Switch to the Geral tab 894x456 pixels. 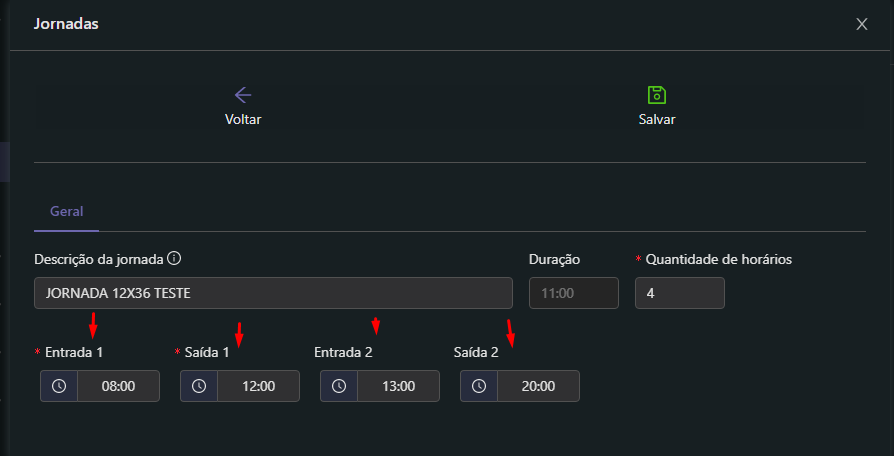tap(66, 211)
